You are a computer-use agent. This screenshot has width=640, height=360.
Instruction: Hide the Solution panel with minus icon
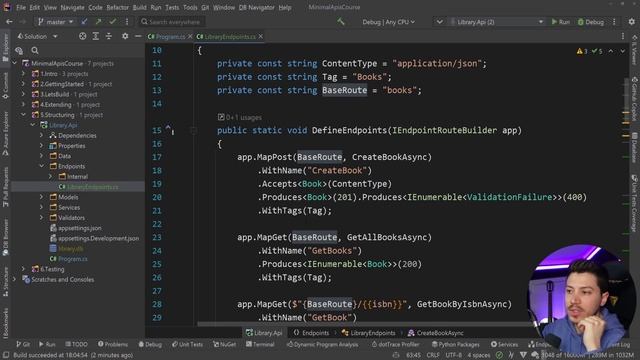138,36
